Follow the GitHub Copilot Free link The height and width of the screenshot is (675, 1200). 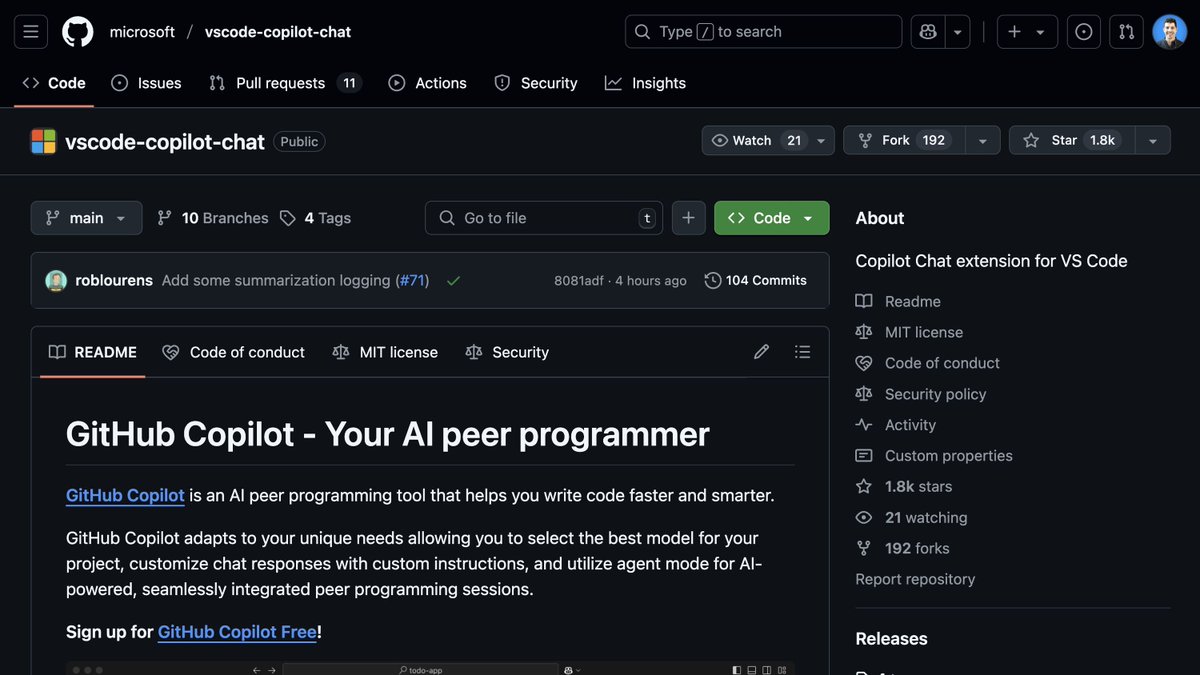[x=237, y=631]
